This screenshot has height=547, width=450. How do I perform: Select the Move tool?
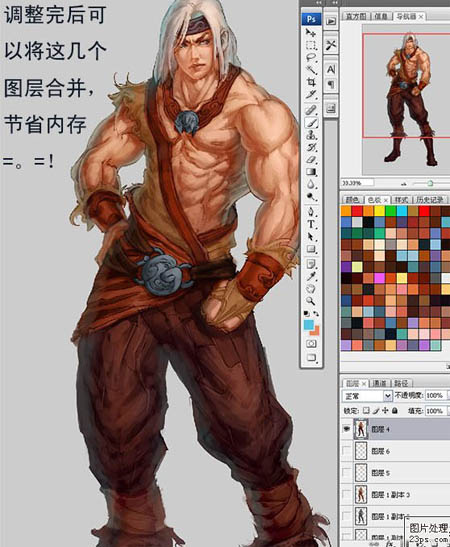point(311,33)
